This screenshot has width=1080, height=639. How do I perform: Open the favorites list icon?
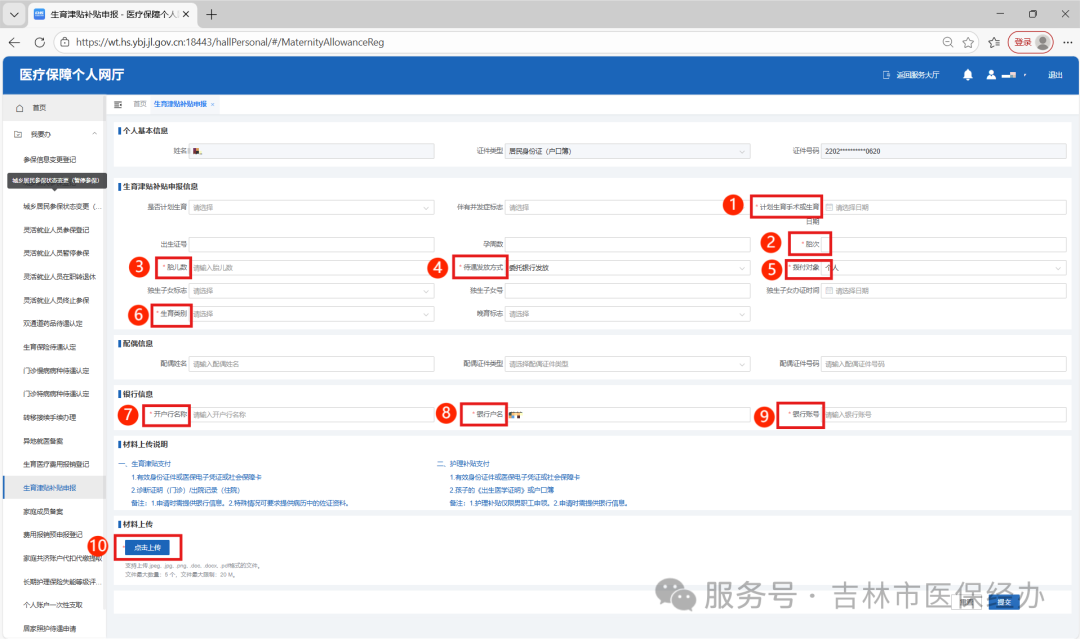click(x=994, y=42)
